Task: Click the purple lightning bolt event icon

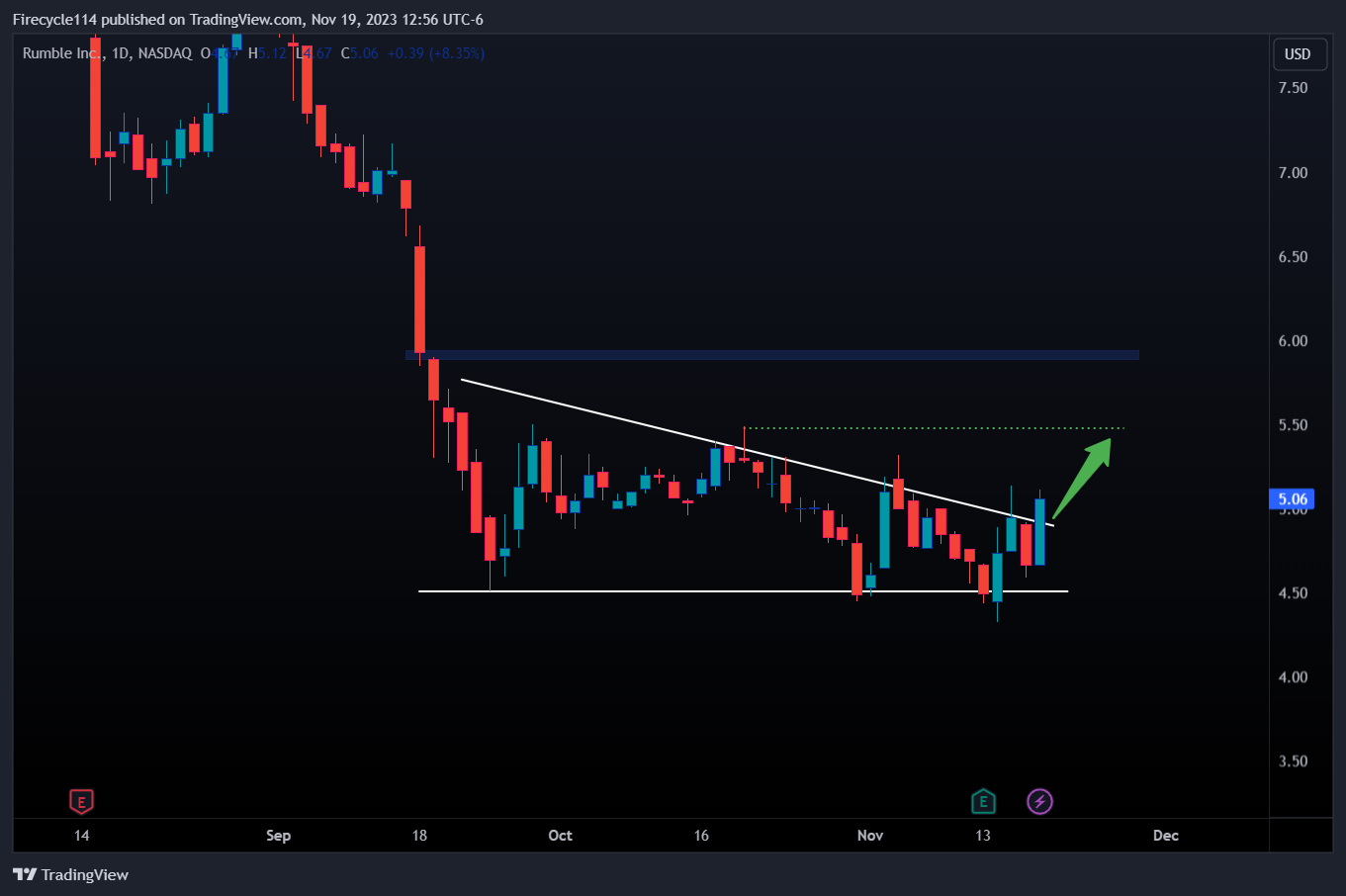Action: coord(1039,801)
